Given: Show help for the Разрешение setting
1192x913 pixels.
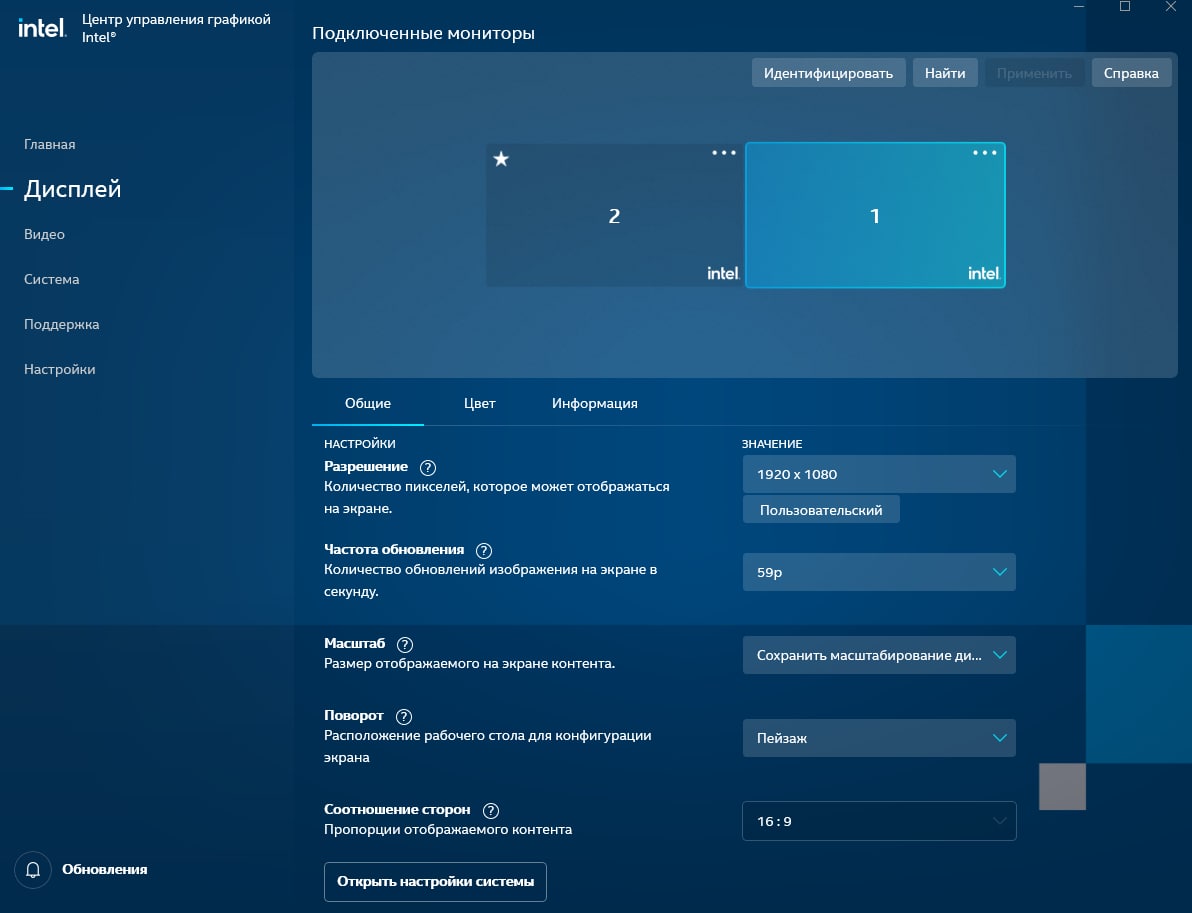Looking at the screenshot, I should tap(428, 468).
